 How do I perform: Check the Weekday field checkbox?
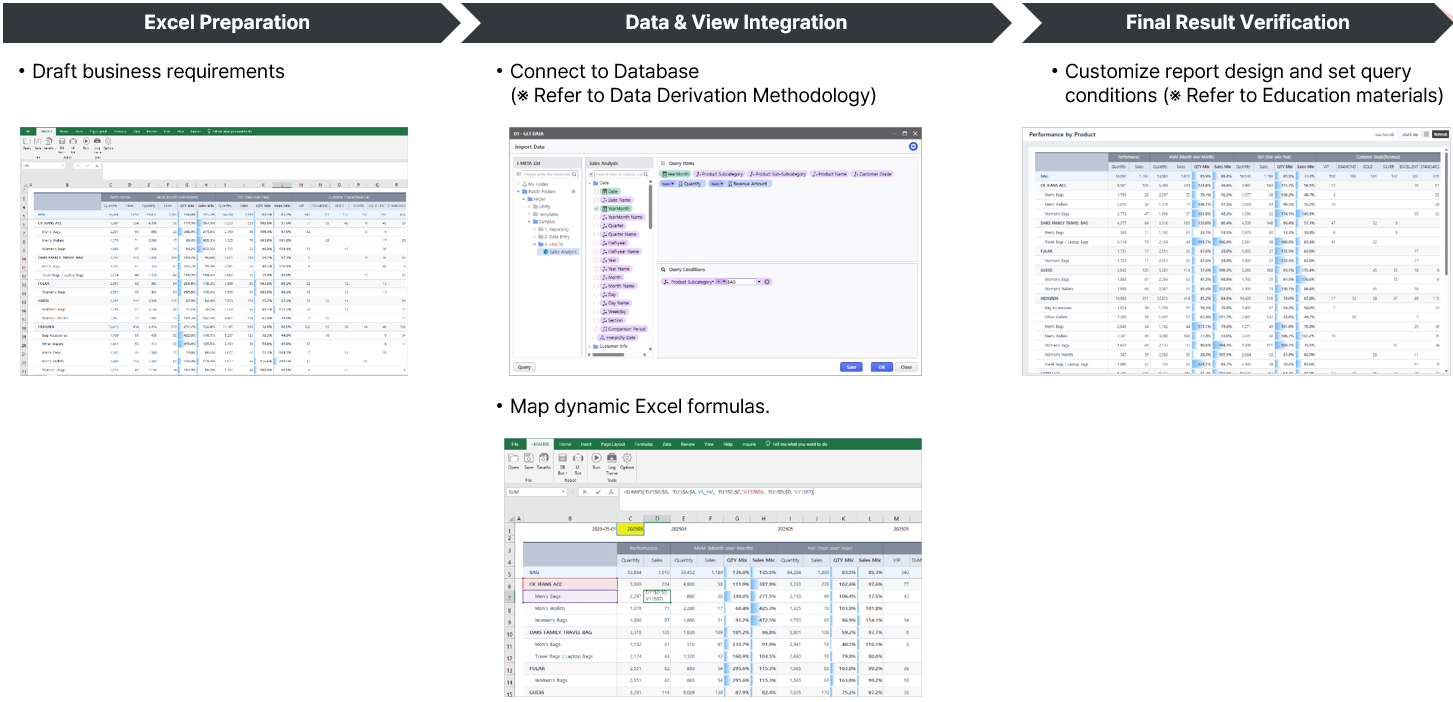coord(596,312)
